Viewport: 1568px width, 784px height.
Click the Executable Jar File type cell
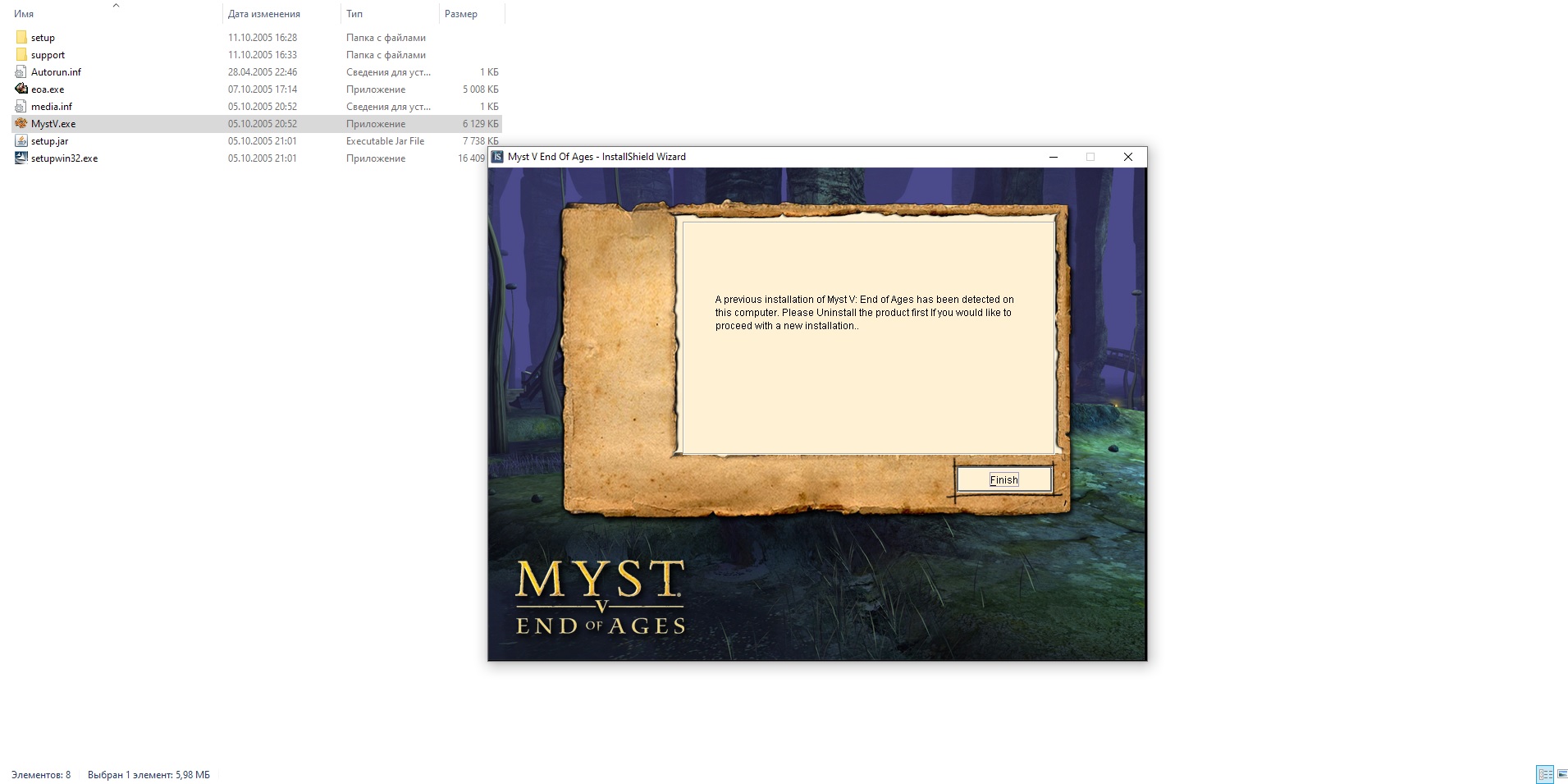(385, 141)
